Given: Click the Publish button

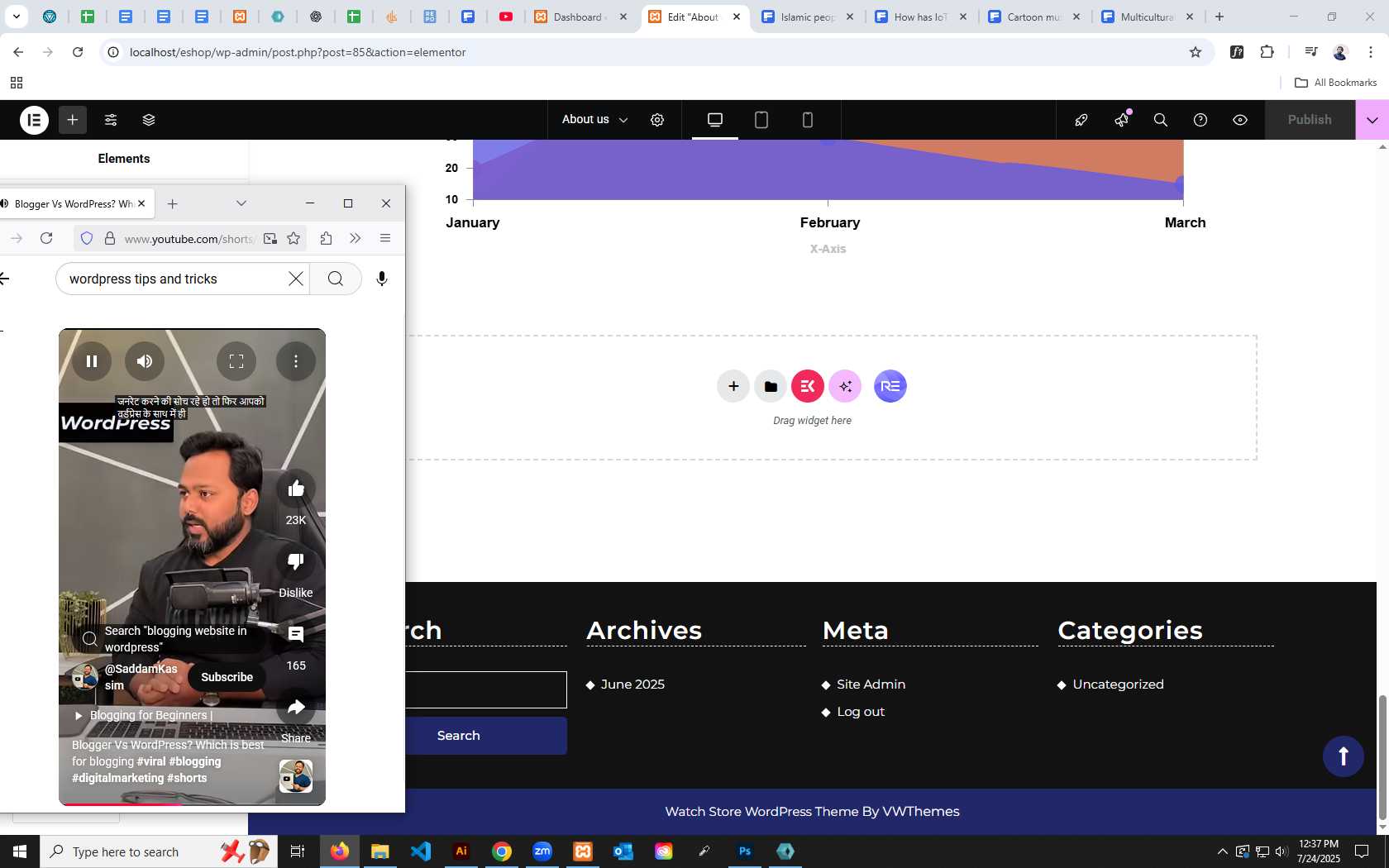Looking at the screenshot, I should click(1310, 120).
